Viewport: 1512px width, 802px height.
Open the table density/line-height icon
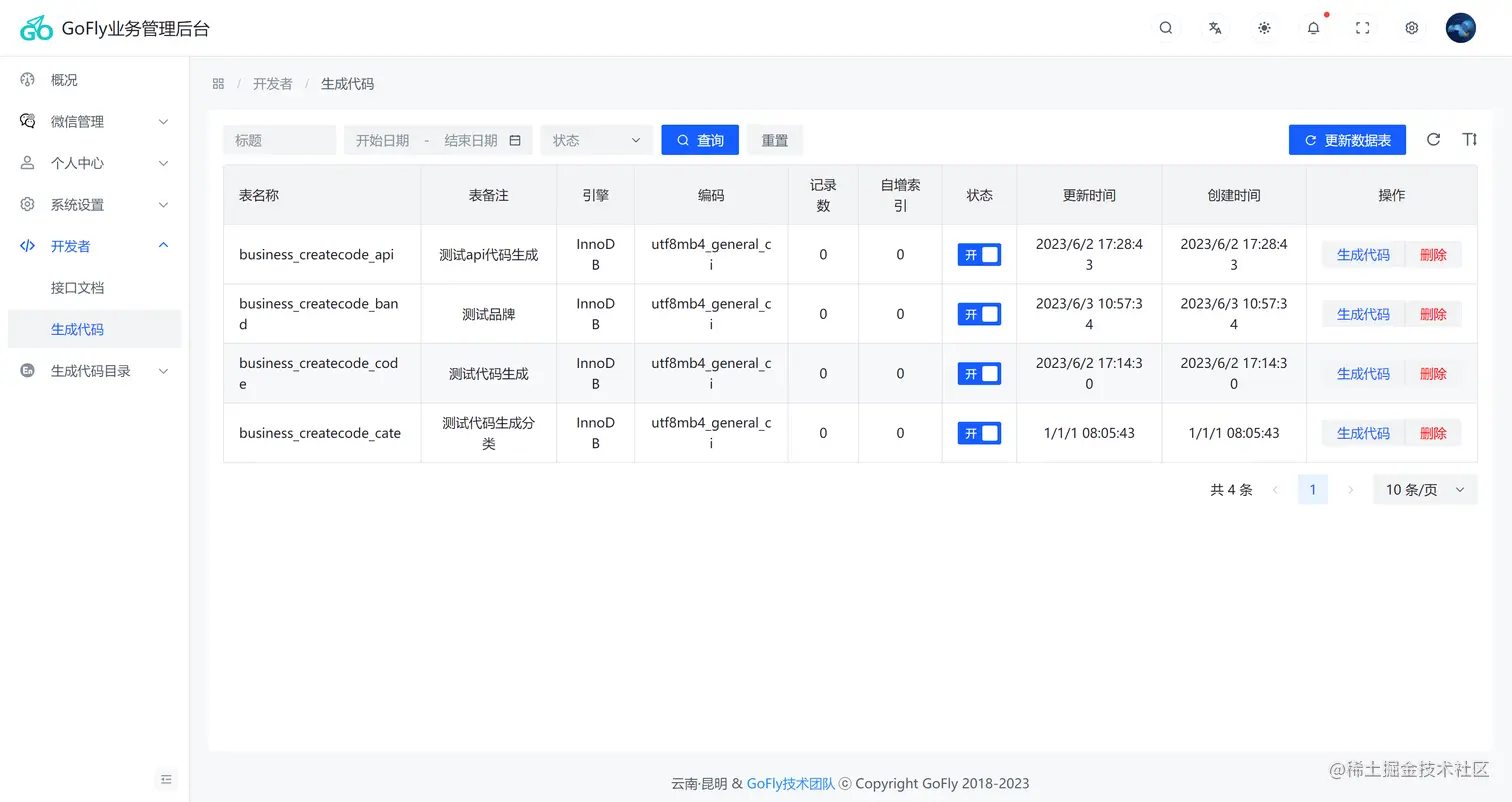tap(1469, 140)
